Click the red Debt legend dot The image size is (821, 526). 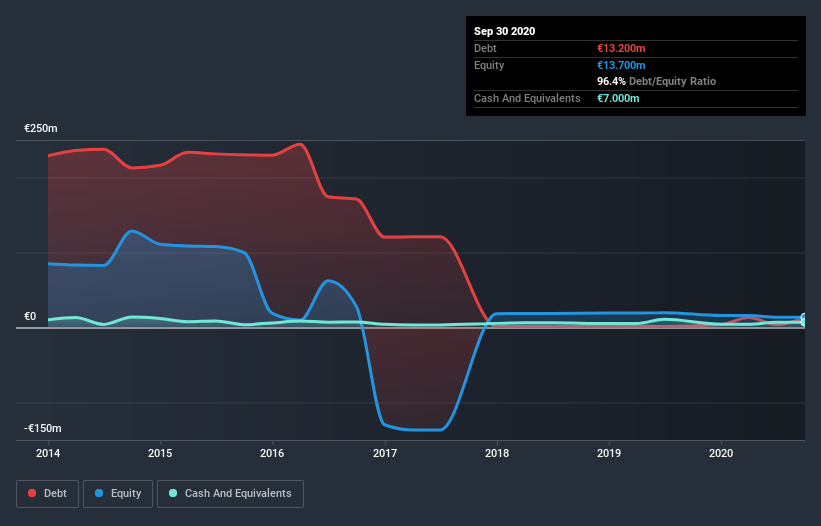tap(32, 493)
